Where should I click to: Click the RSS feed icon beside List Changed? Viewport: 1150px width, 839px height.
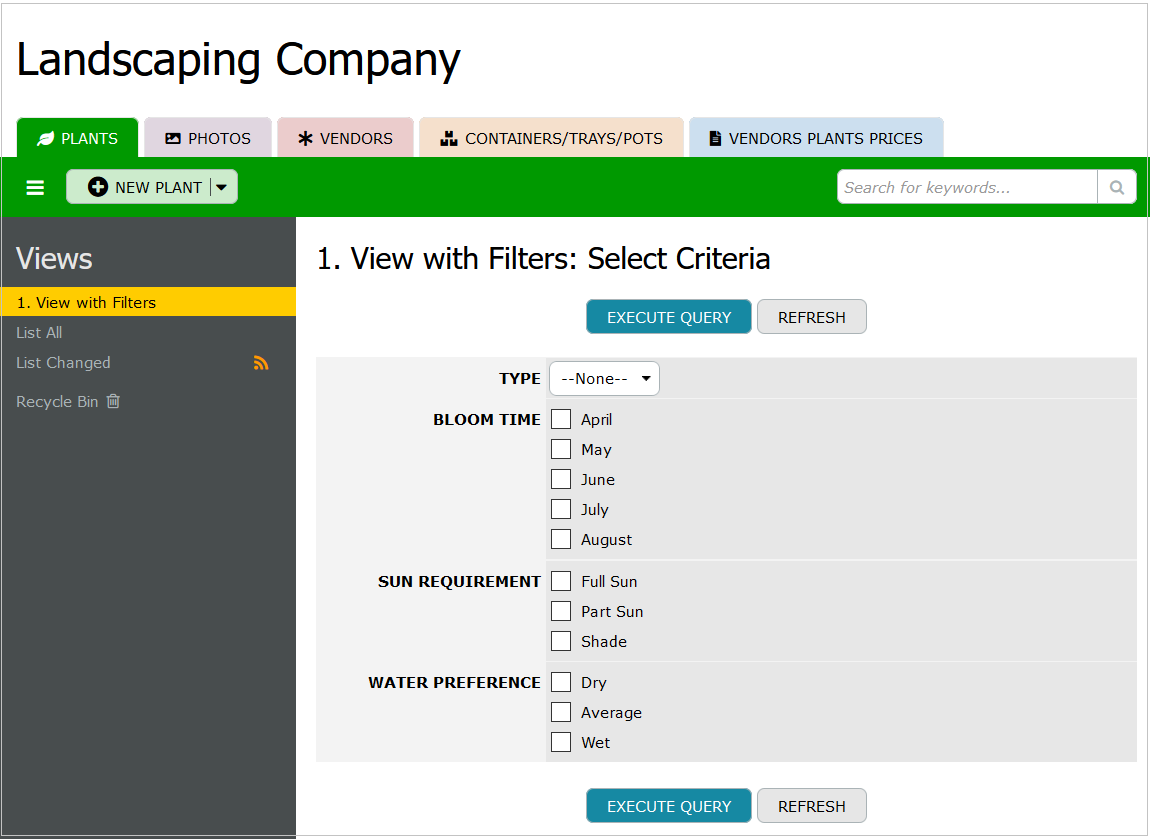(261, 363)
